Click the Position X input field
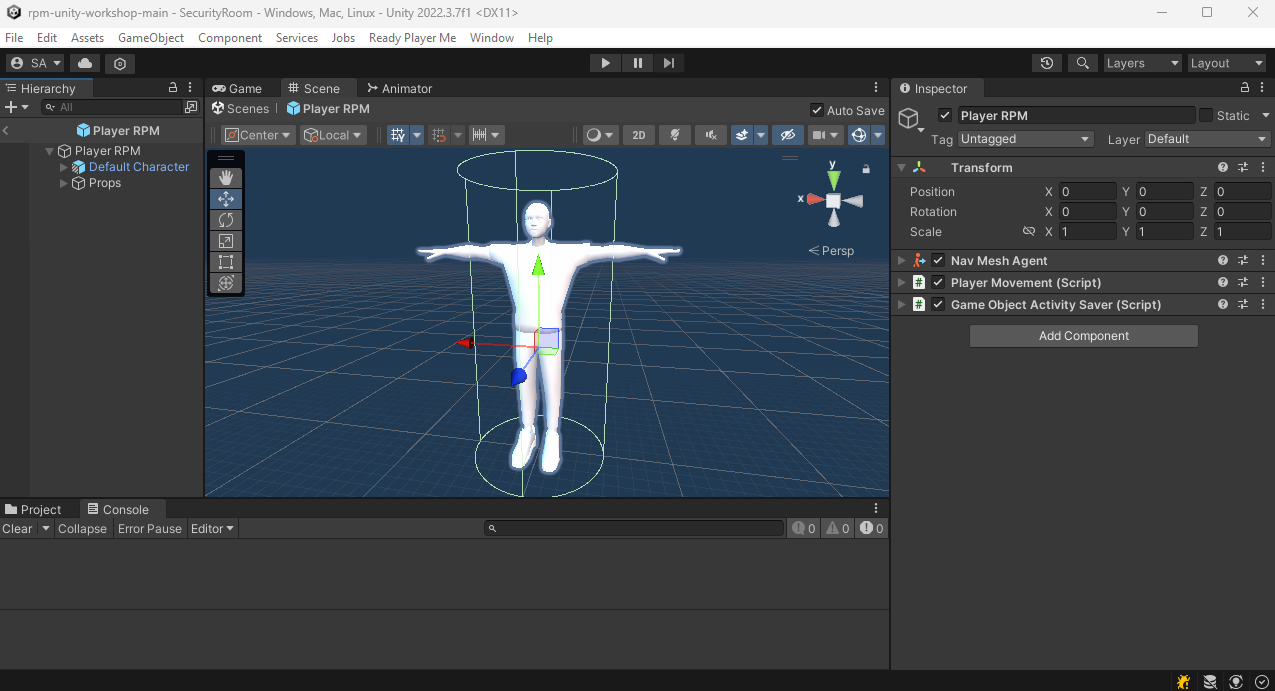Viewport: 1275px width, 691px height. (1087, 192)
